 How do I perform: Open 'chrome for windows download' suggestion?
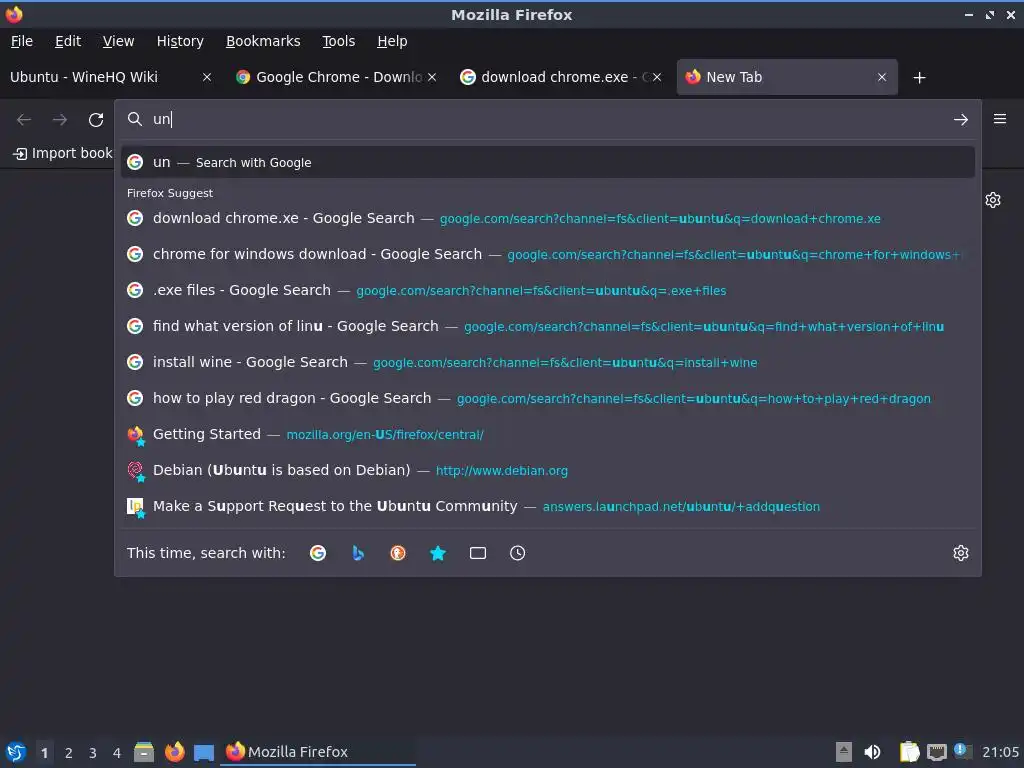pos(547,254)
